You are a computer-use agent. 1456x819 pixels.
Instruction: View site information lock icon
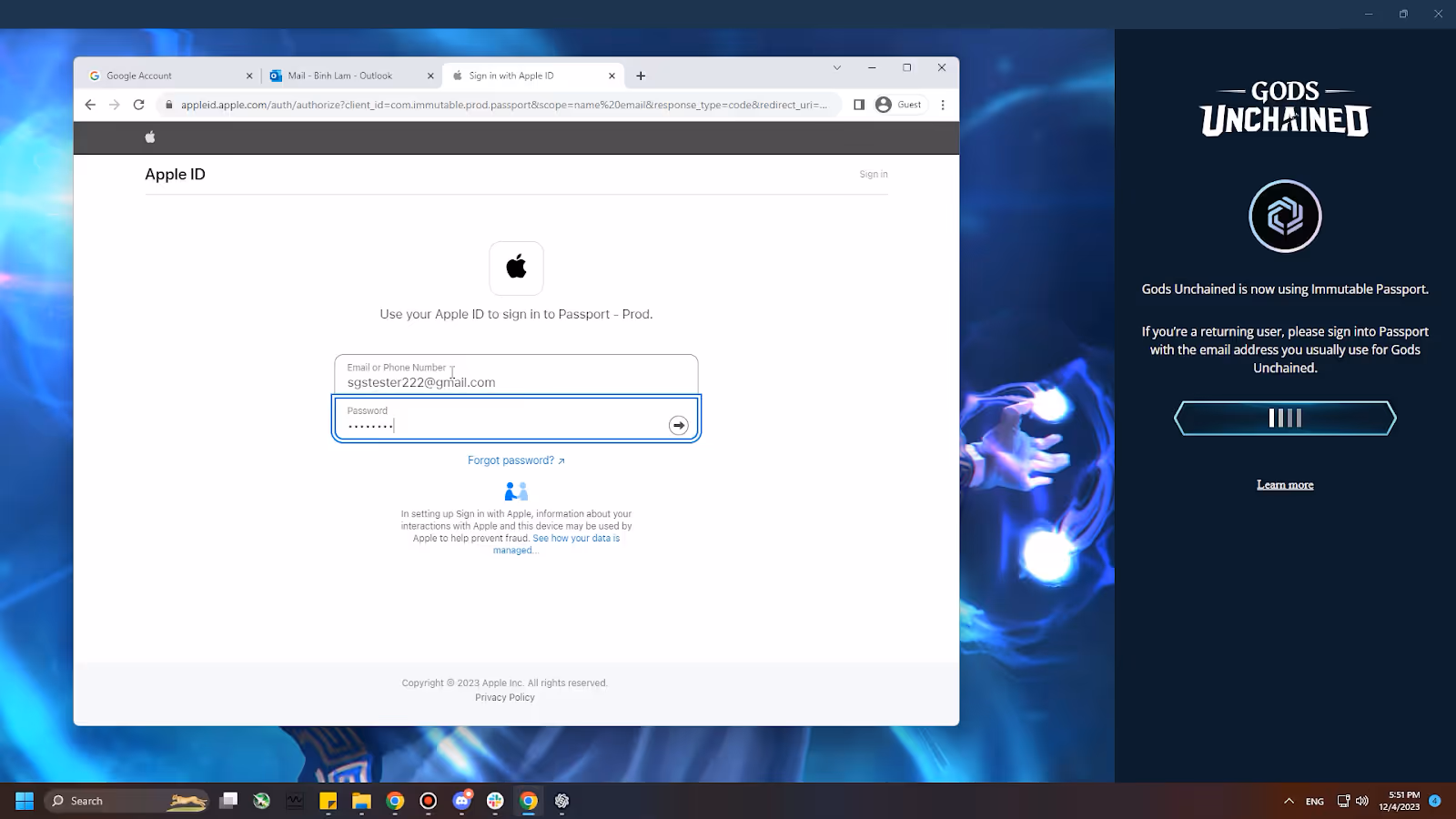(x=168, y=105)
